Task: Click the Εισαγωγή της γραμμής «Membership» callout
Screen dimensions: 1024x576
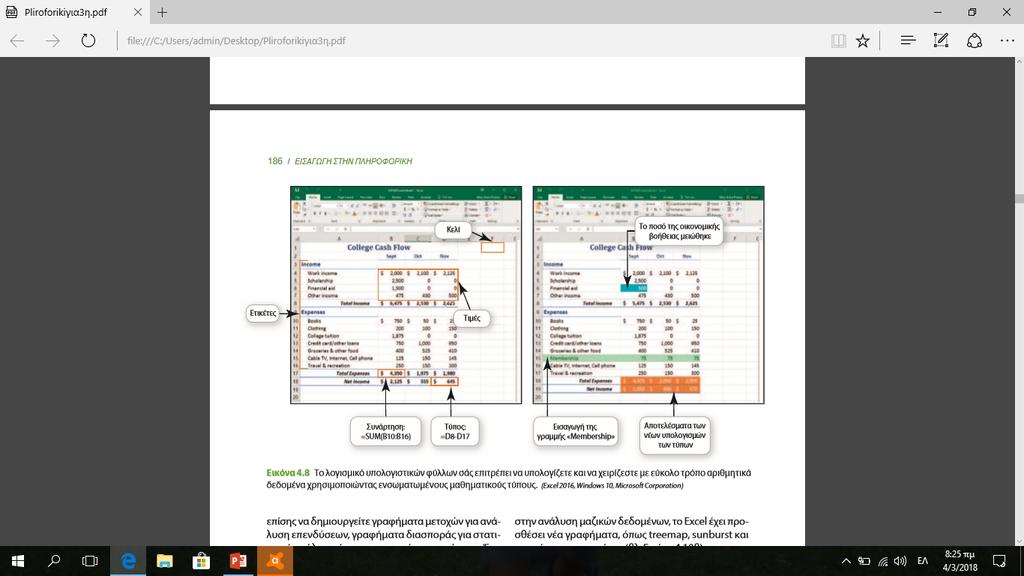Action: coord(575,432)
